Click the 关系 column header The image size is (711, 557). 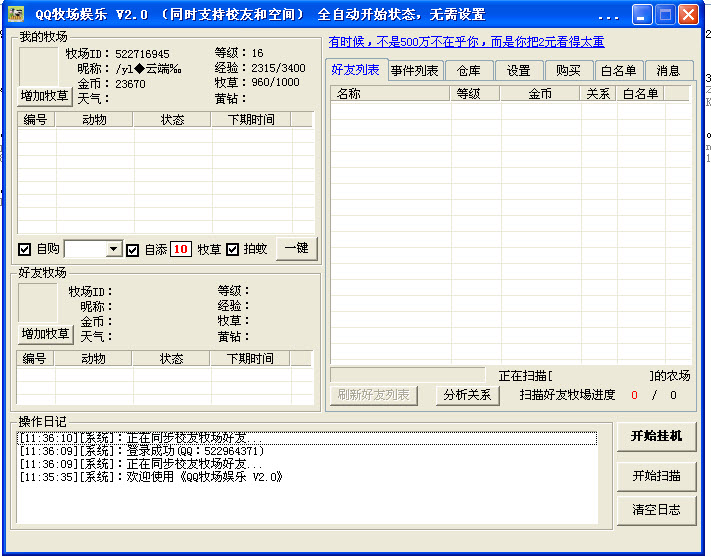pyautogui.click(x=598, y=93)
